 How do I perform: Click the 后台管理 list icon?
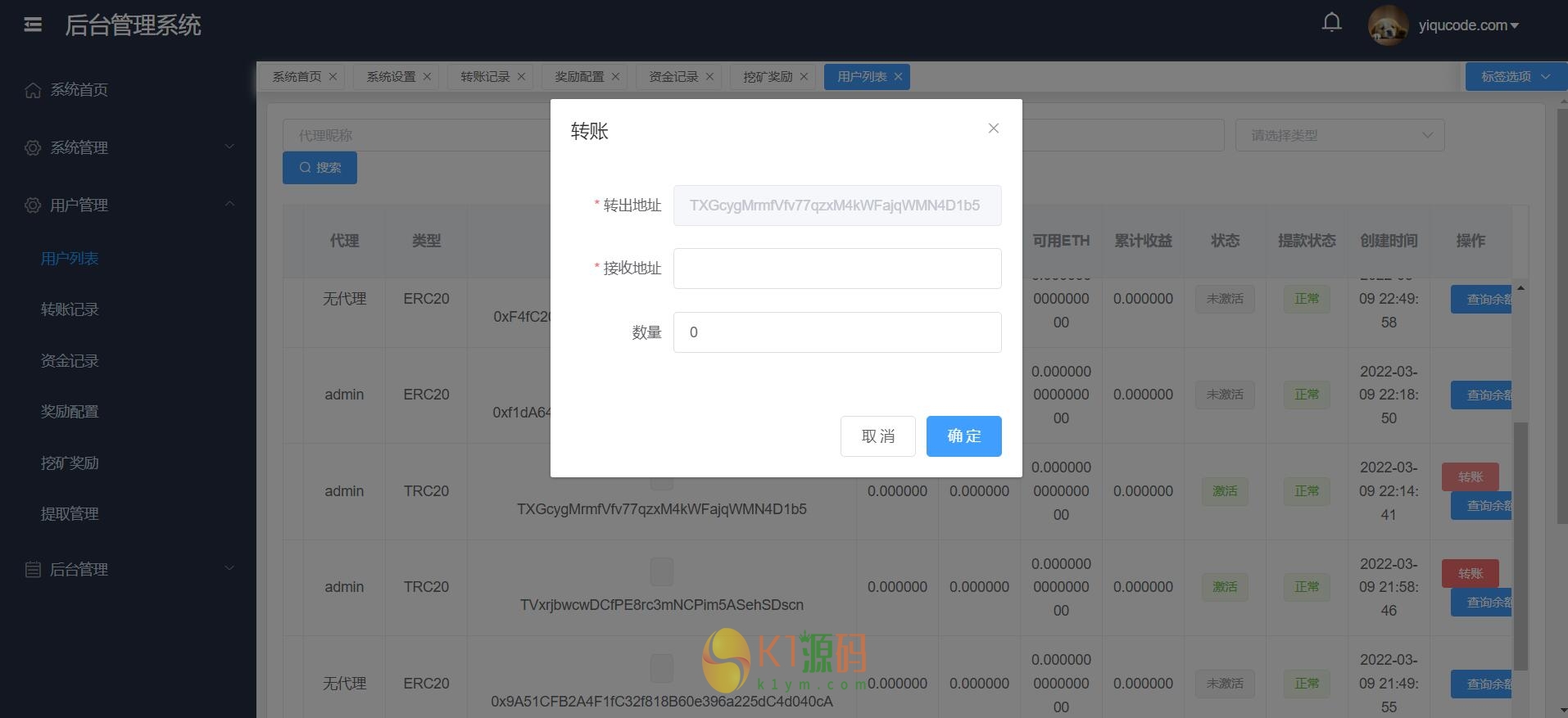33,570
